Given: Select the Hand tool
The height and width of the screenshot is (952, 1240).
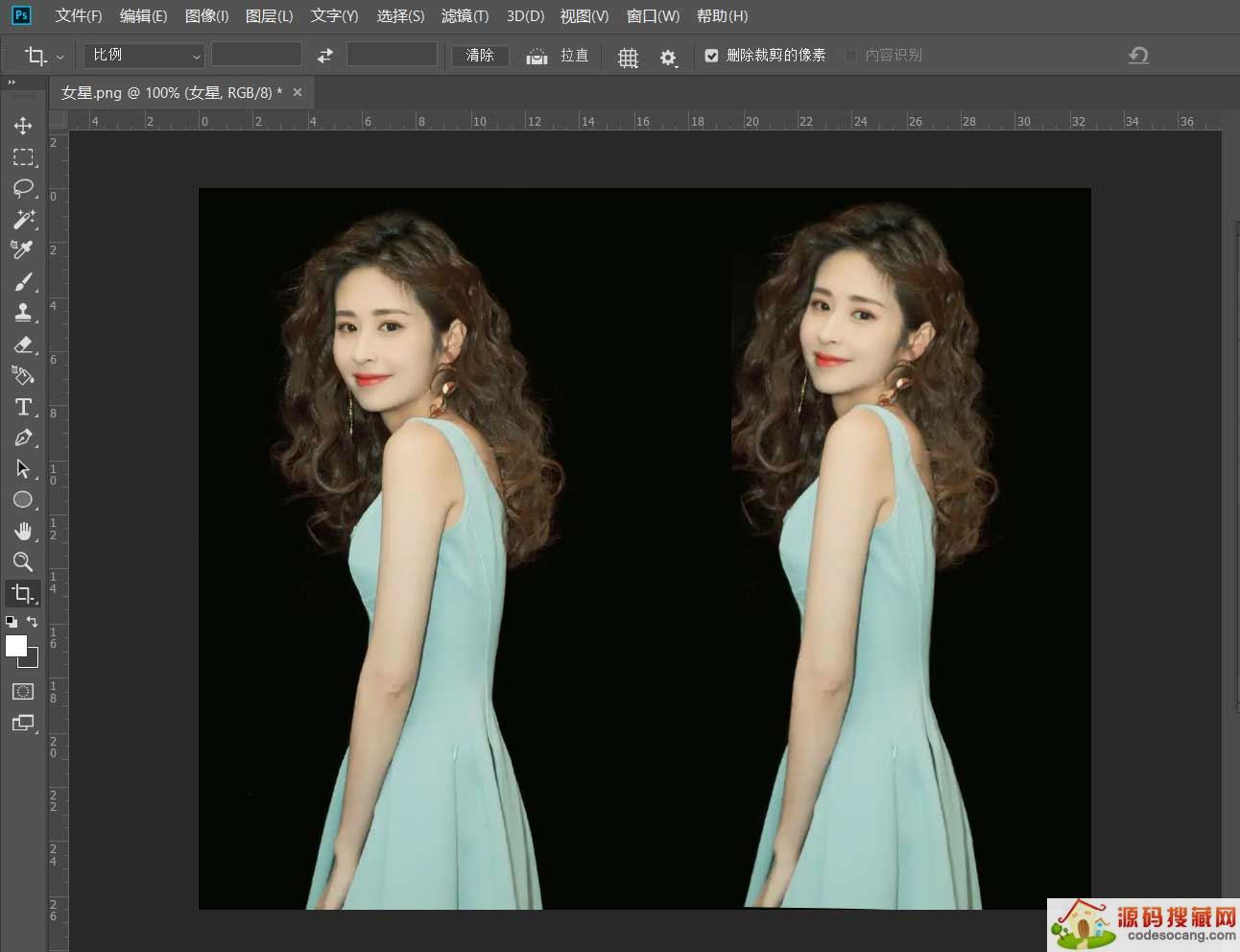Looking at the screenshot, I should [x=23, y=531].
